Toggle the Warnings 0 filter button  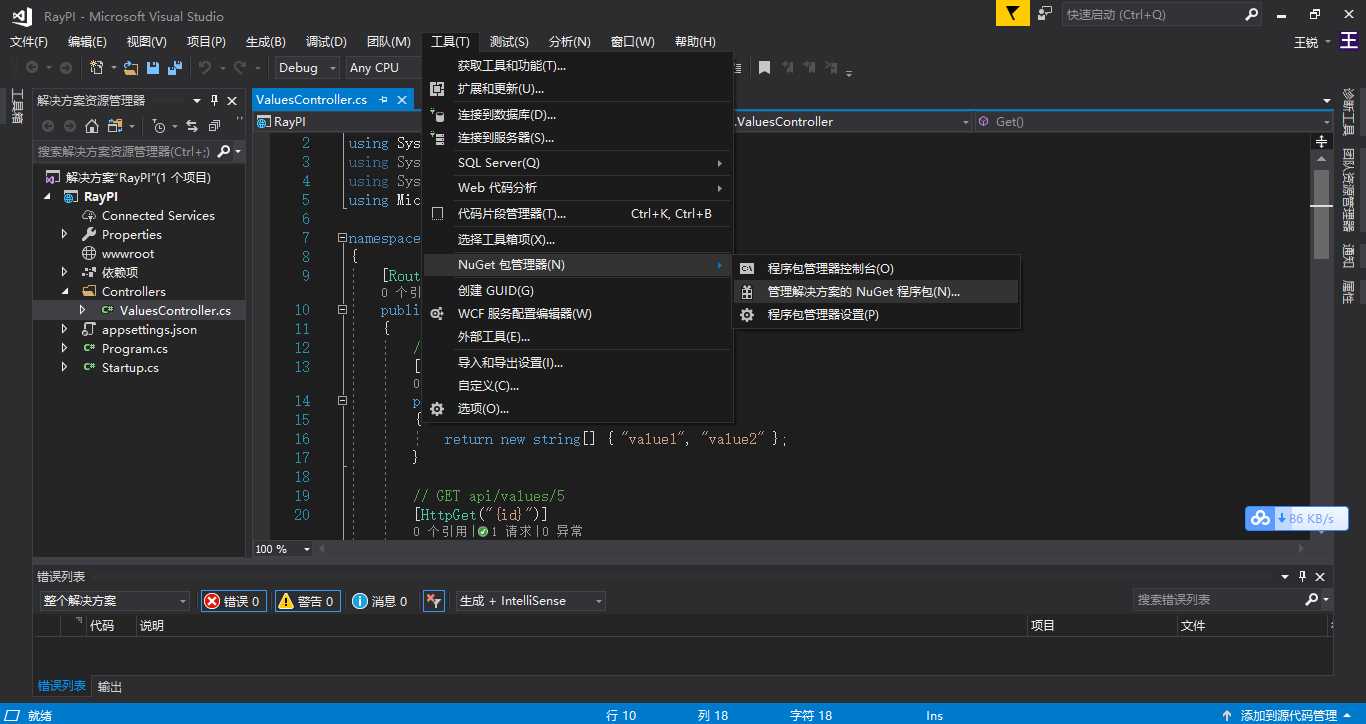click(x=308, y=601)
